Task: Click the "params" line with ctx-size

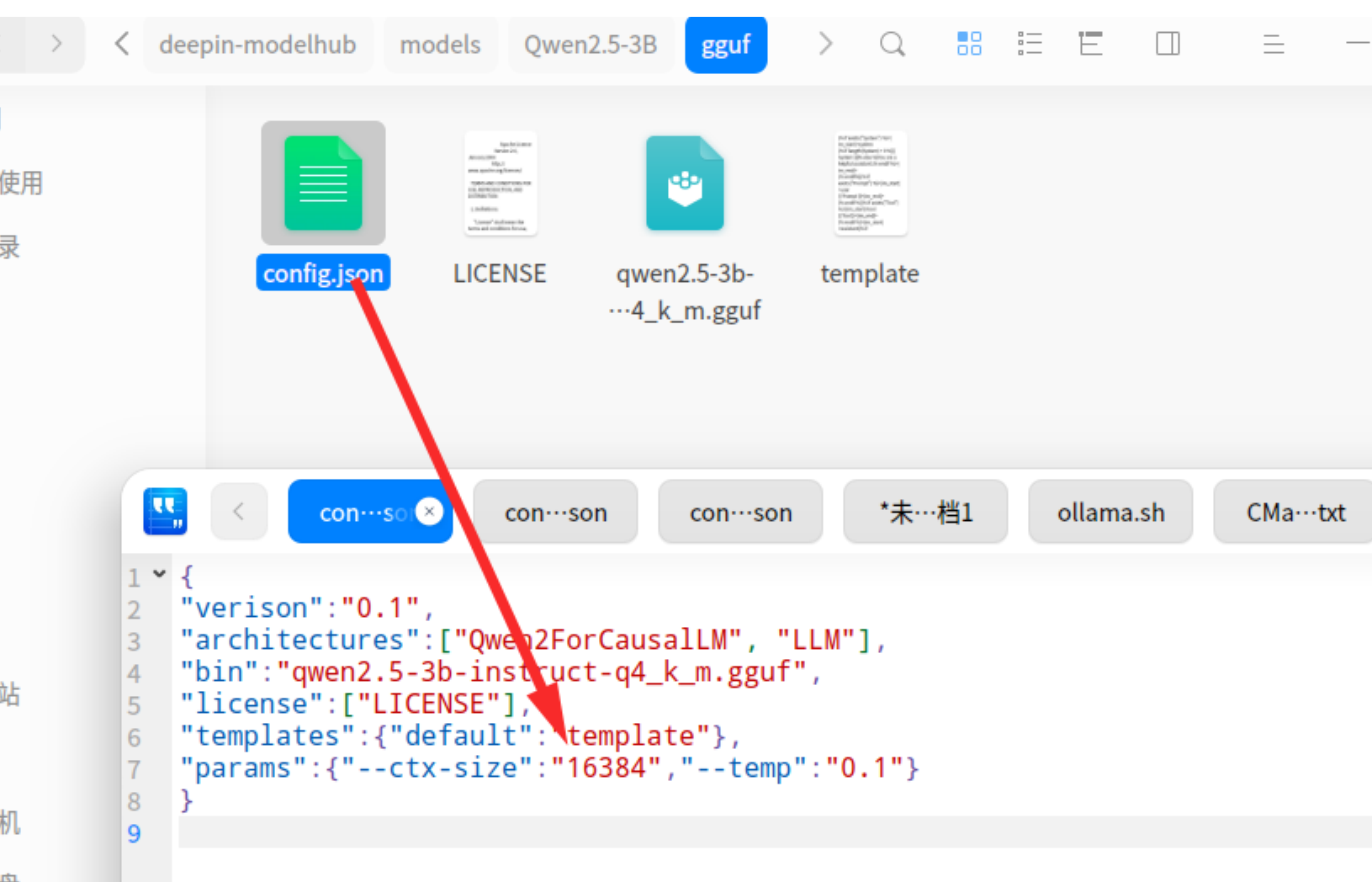Action: pyautogui.click(x=549, y=768)
